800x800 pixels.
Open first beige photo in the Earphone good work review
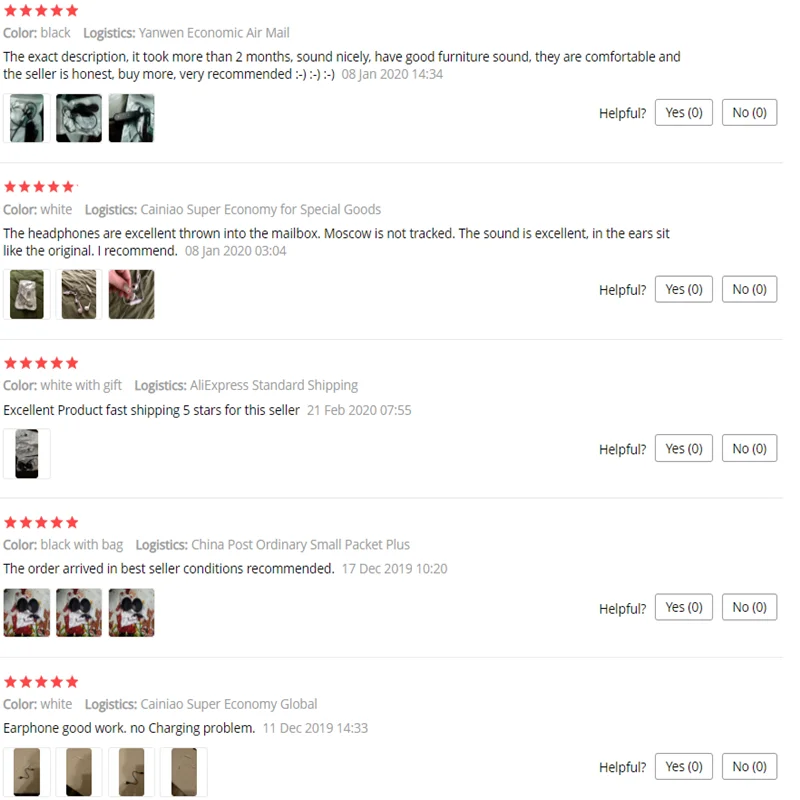pyautogui.click(x=27, y=772)
